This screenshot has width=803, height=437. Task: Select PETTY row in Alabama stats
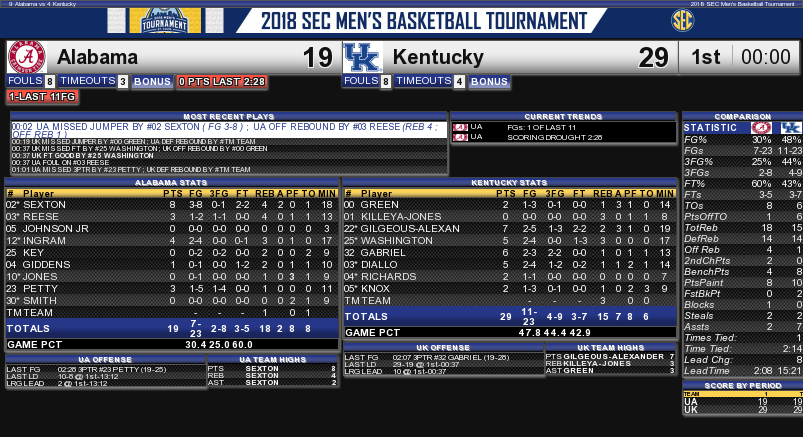coord(172,288)
